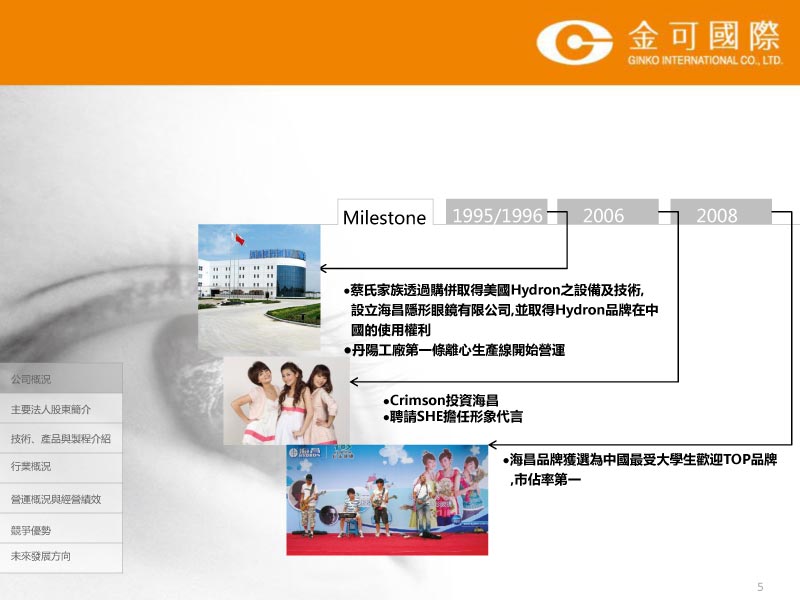Image resolution: width=800 pixels, height=600 pixels.
Task: Click the Ginko International logo icon
Action: (574, 42)
